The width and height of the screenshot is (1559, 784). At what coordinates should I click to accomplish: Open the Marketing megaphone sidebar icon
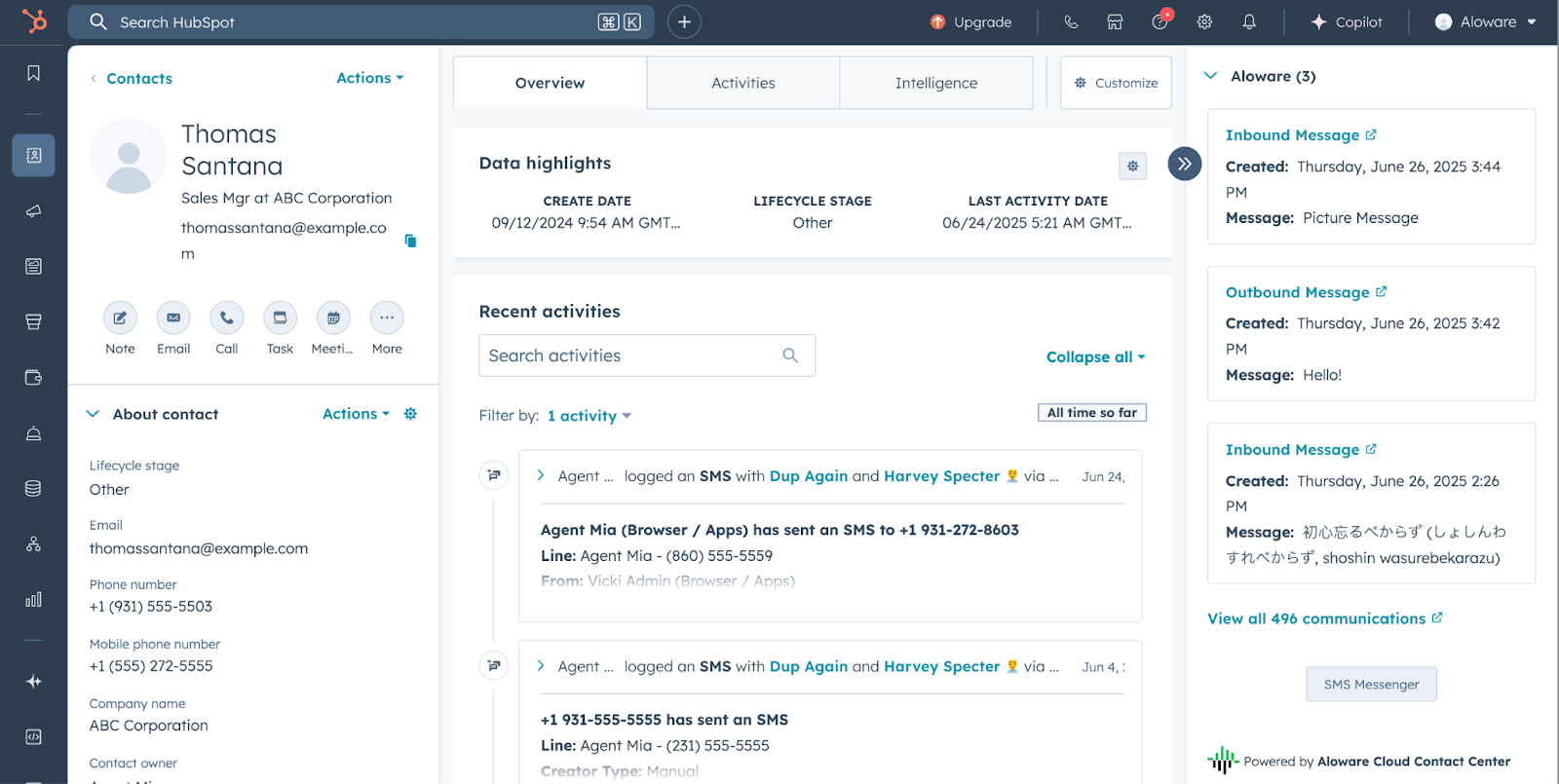[33, 211]
